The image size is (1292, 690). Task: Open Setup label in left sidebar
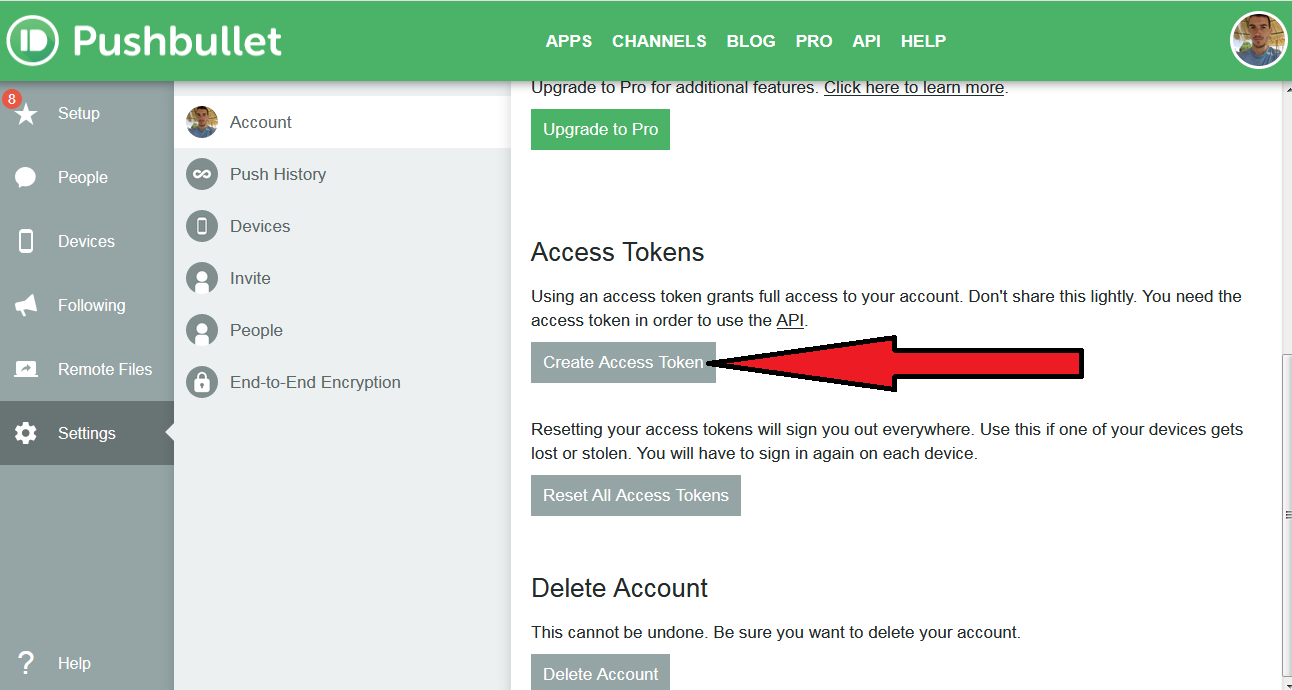[x=79, y=113]
